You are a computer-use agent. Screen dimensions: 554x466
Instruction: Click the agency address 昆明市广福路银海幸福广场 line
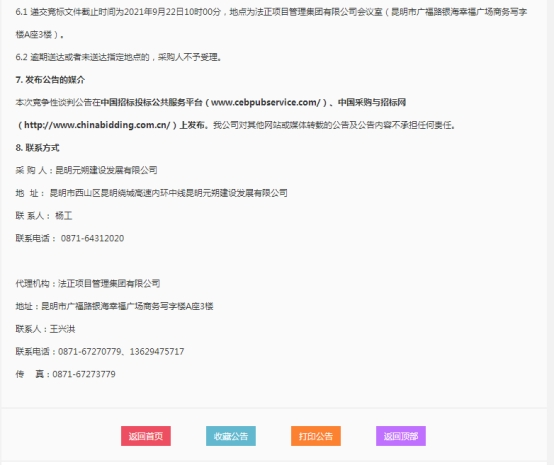click(x=114, y=306)
